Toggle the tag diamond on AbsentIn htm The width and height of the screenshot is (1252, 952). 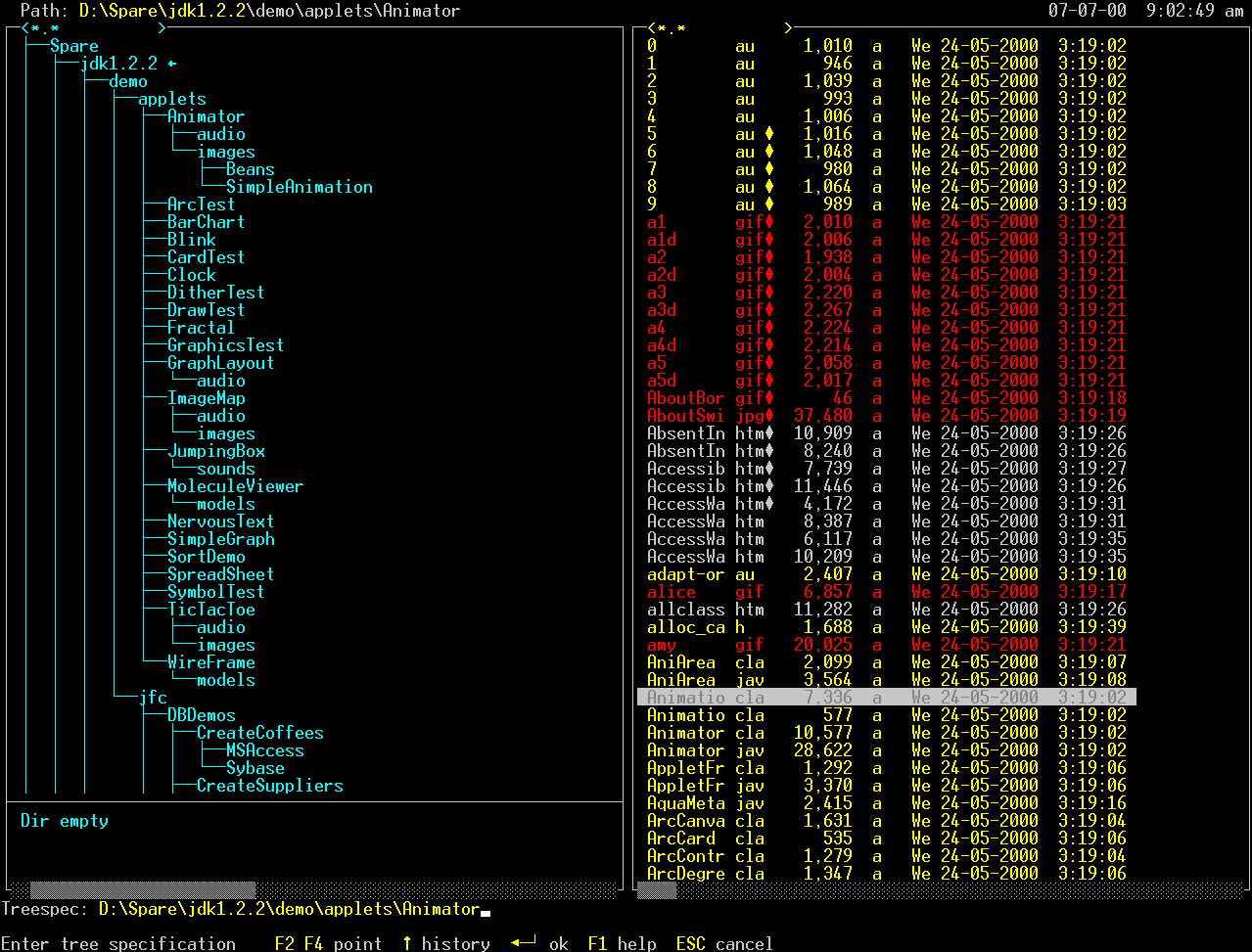pos(769,433)
